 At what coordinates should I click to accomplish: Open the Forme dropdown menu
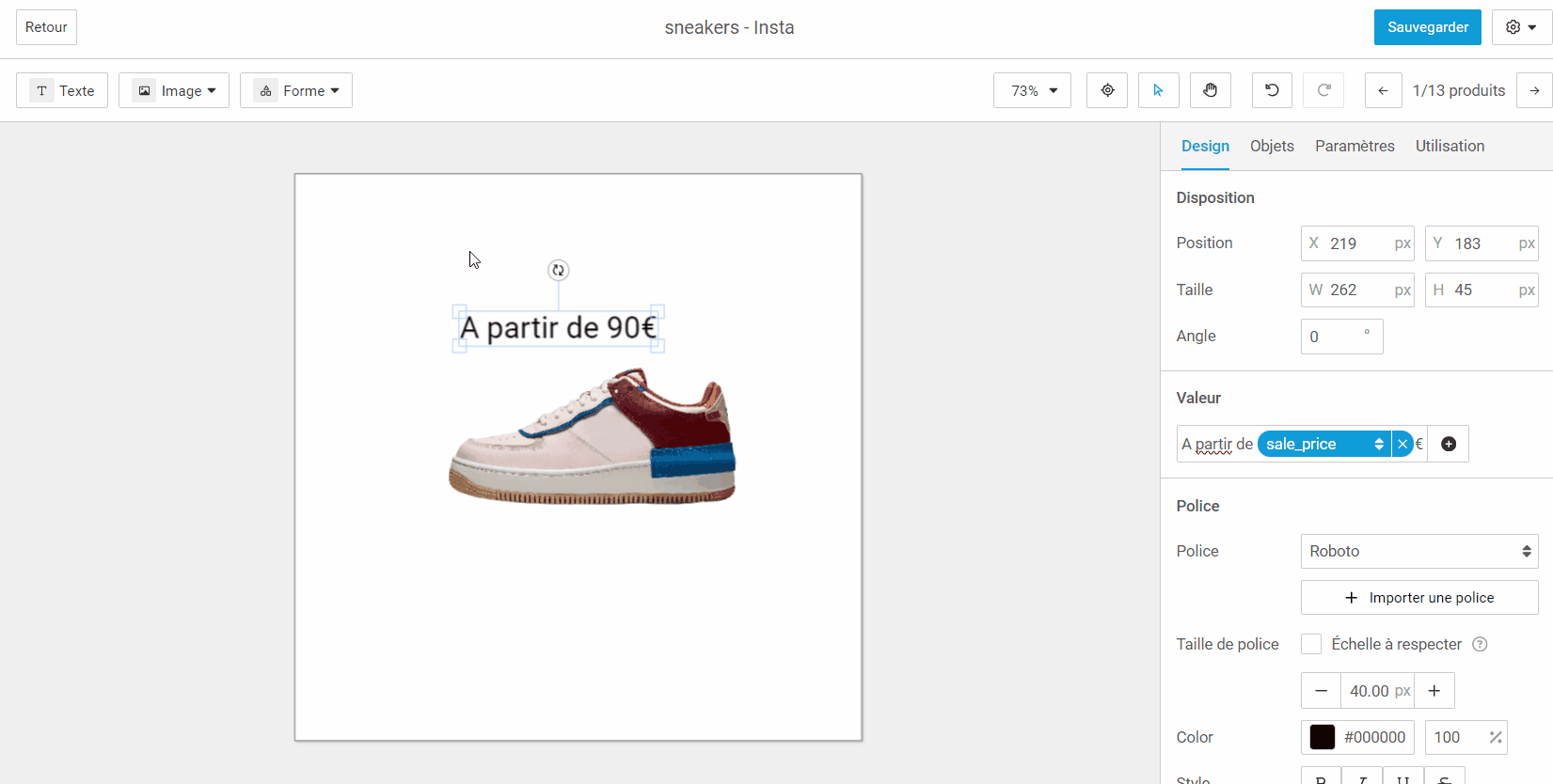(x=296, y=90)
